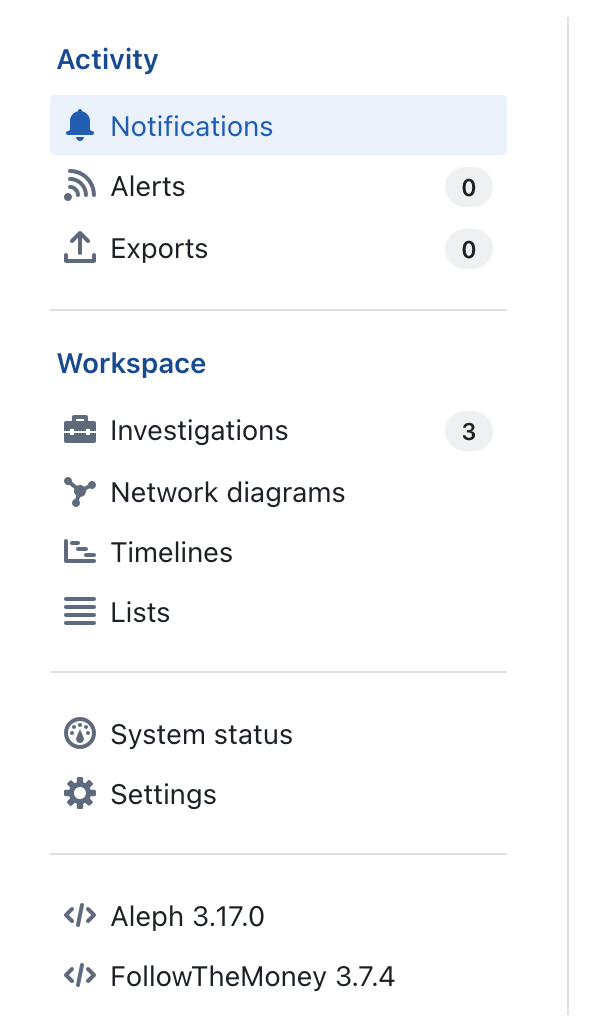Click the Exports upload icon
Screen dimensions: 592x1032
point(80,247)
